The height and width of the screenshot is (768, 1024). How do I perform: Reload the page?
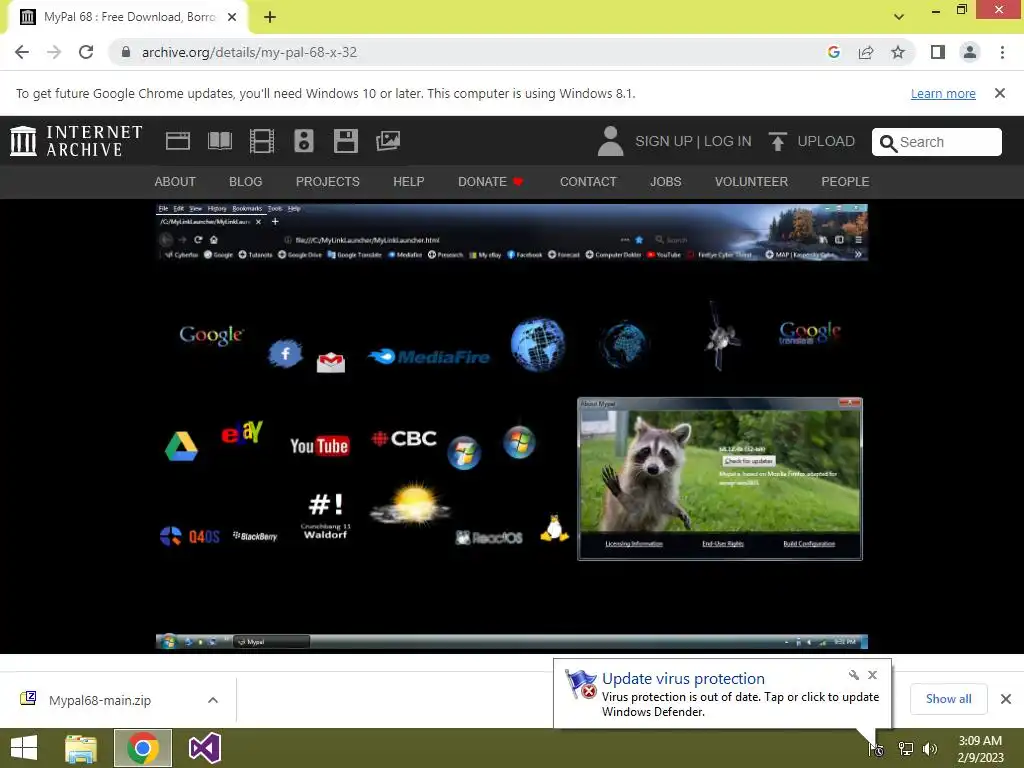tap(86, 52)
